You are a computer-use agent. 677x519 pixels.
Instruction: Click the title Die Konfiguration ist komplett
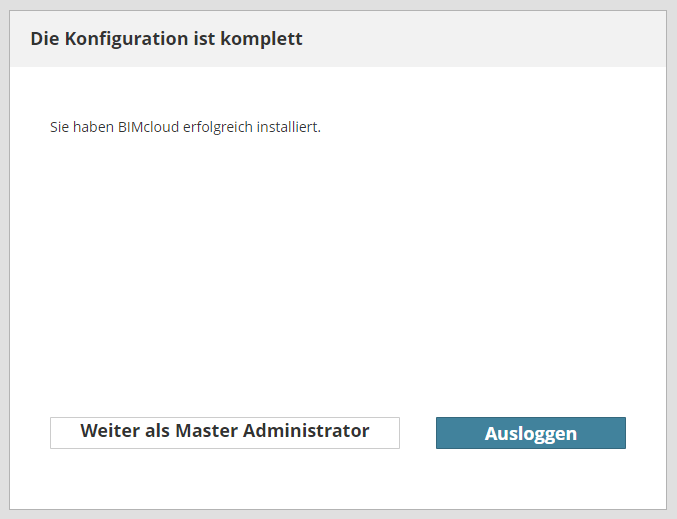click(x=166, y=39)
